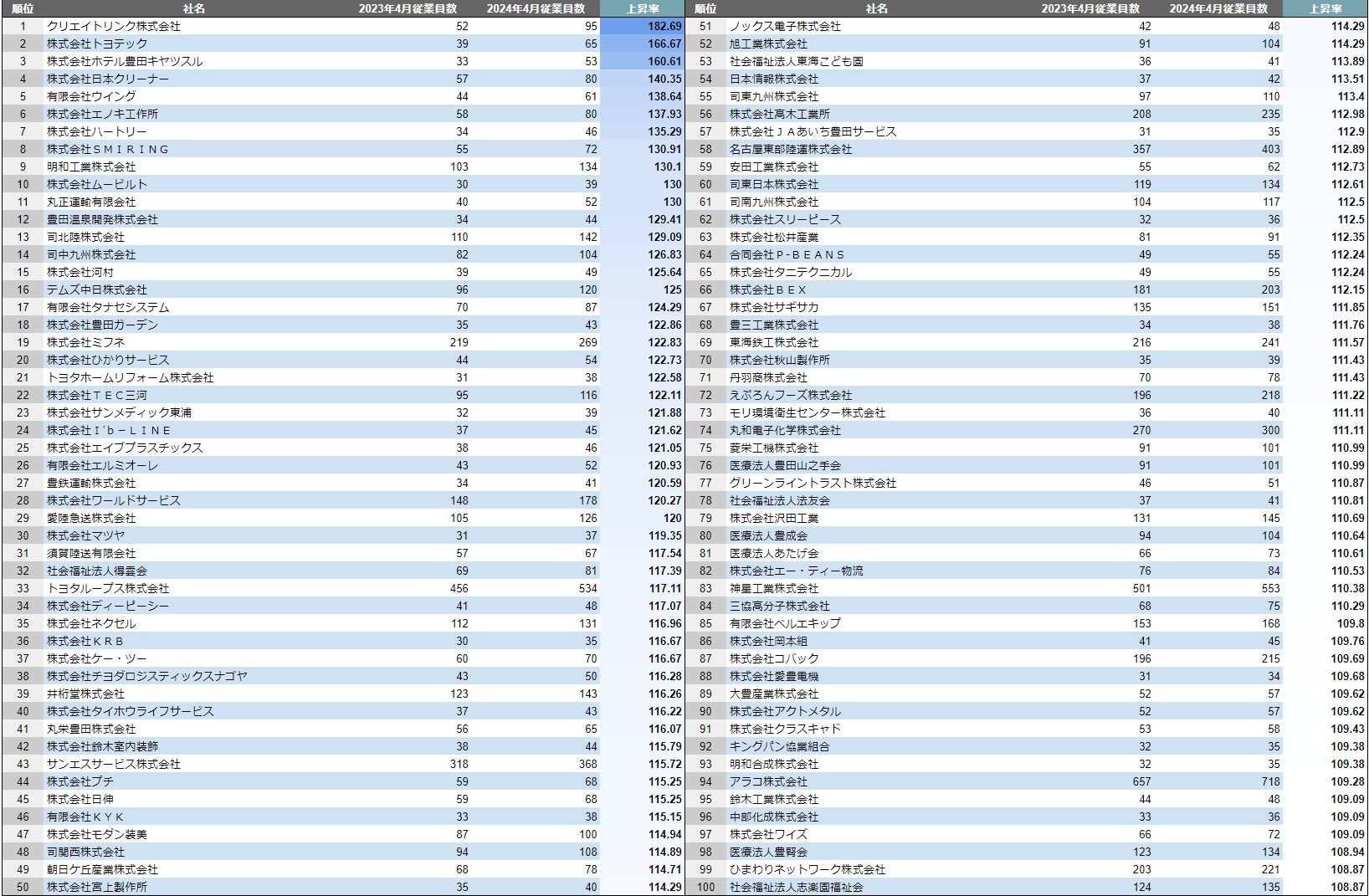Select 株式会社サンメディック東浦 company cell
1369x896 pixels.
(119, 412)
